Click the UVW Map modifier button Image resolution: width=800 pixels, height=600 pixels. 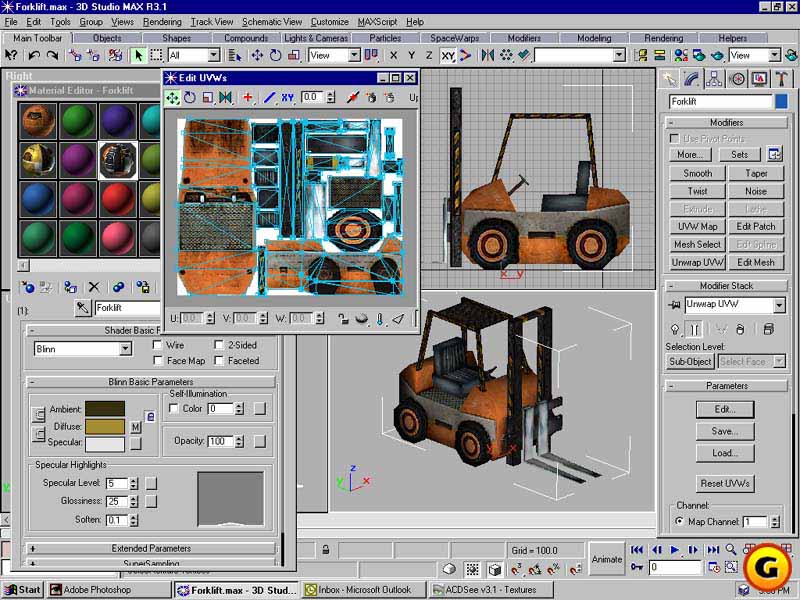[x=697, y=227]
